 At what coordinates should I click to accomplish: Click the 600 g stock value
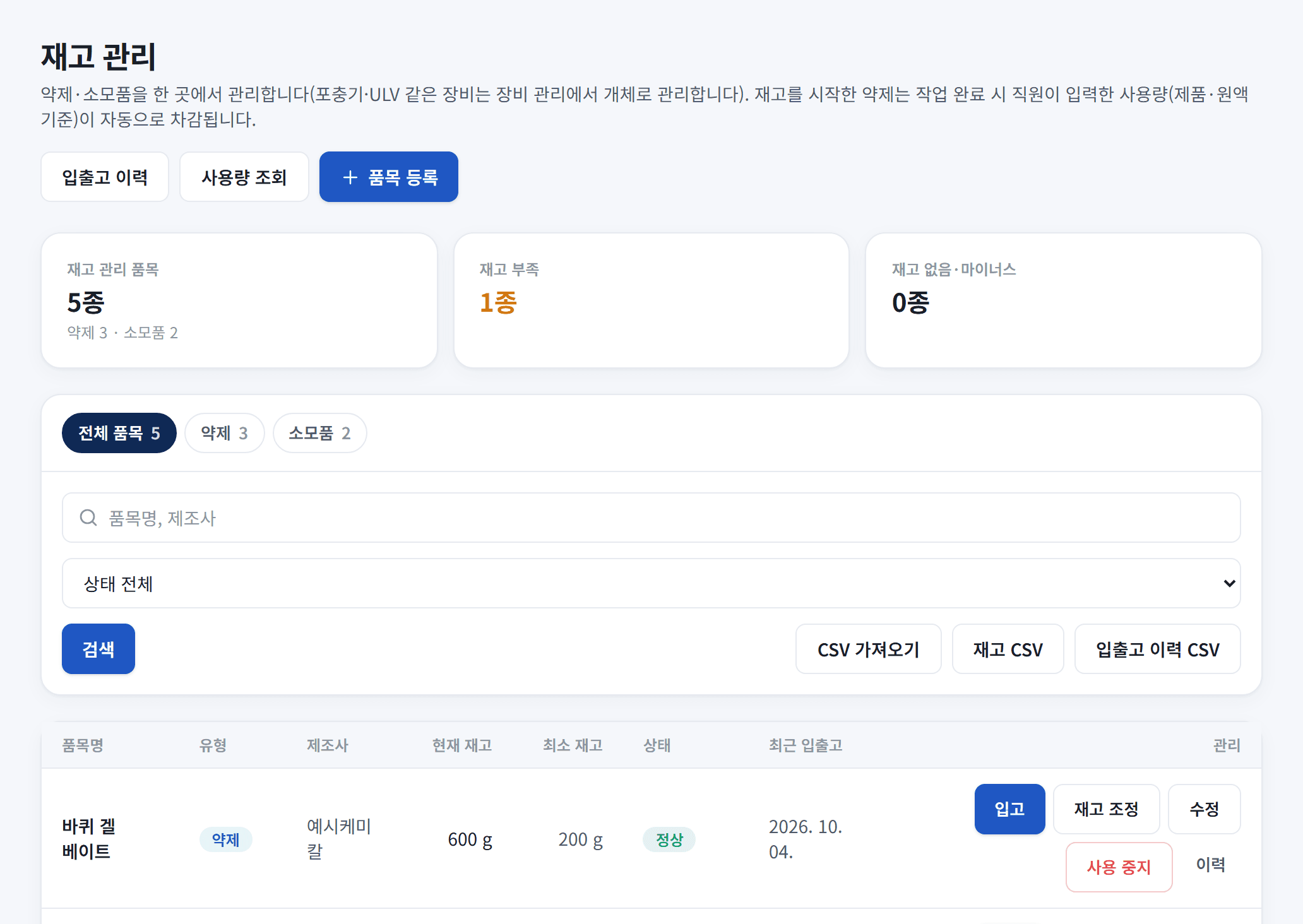tap(470, 839)
